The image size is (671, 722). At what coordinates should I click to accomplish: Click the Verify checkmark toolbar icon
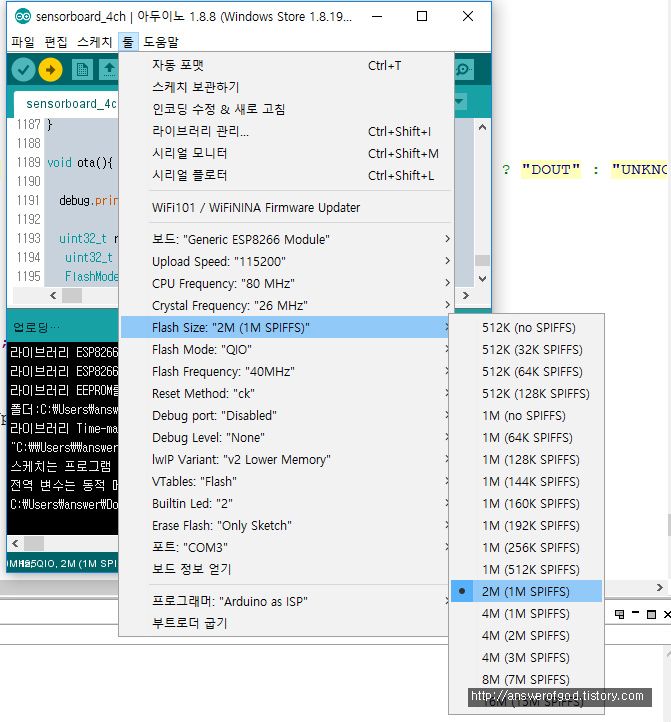[23, 70]
